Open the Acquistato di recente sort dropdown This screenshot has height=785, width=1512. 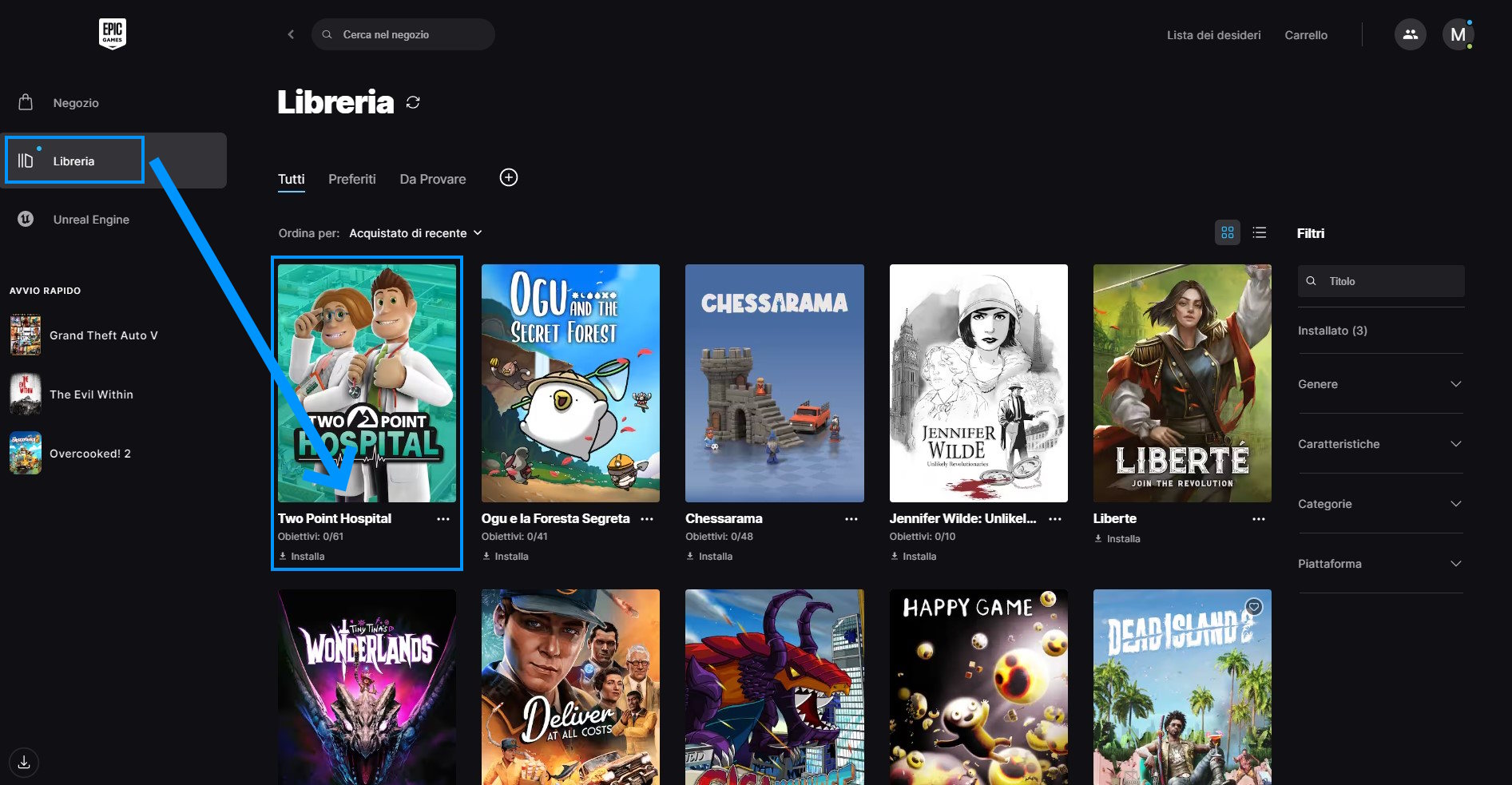pos(415,233)
